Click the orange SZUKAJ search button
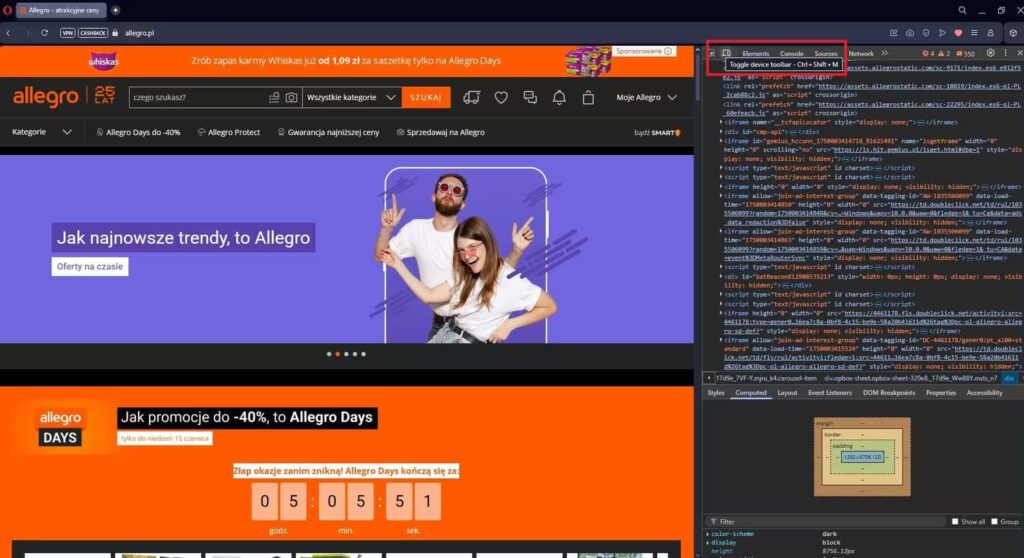 [x=426, y=97]
